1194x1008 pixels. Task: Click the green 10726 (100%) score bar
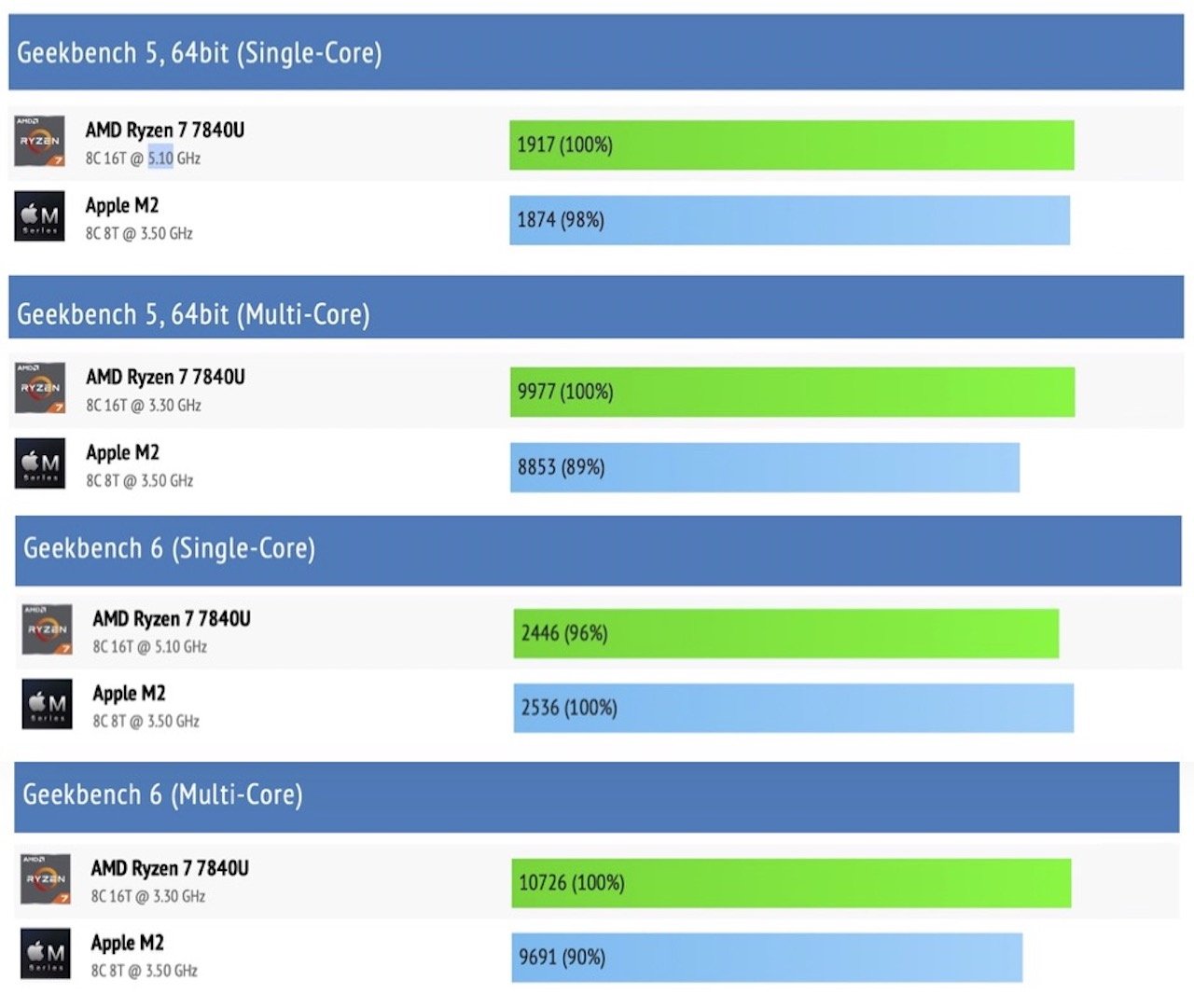[x=790, y=883]
